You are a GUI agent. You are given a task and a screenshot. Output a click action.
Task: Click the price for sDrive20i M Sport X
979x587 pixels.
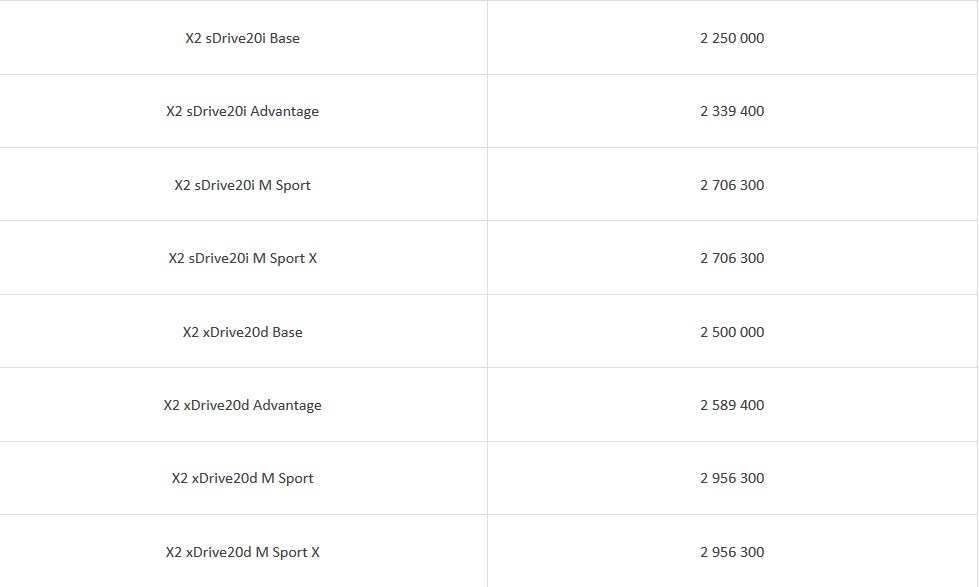[x=732, y=258]
